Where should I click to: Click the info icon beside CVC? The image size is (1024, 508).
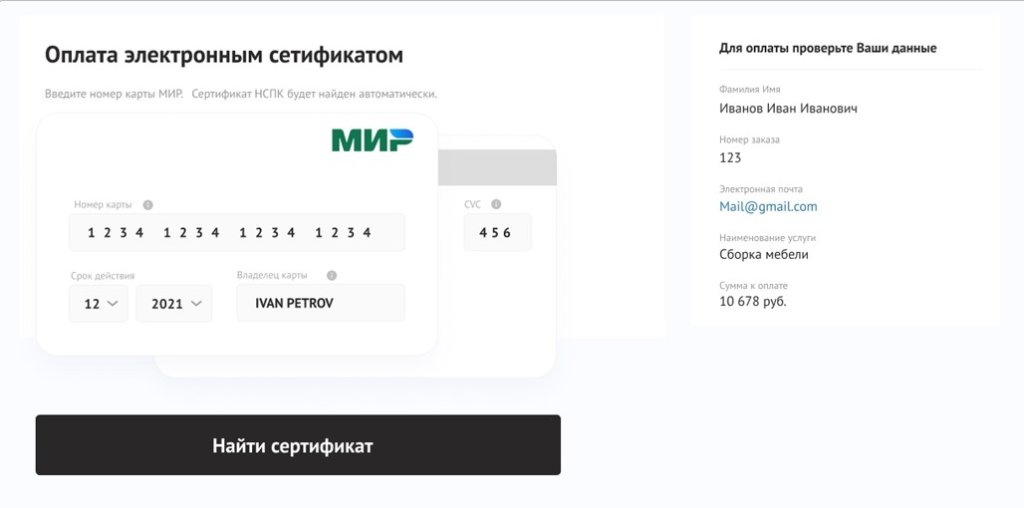[496, 204]
